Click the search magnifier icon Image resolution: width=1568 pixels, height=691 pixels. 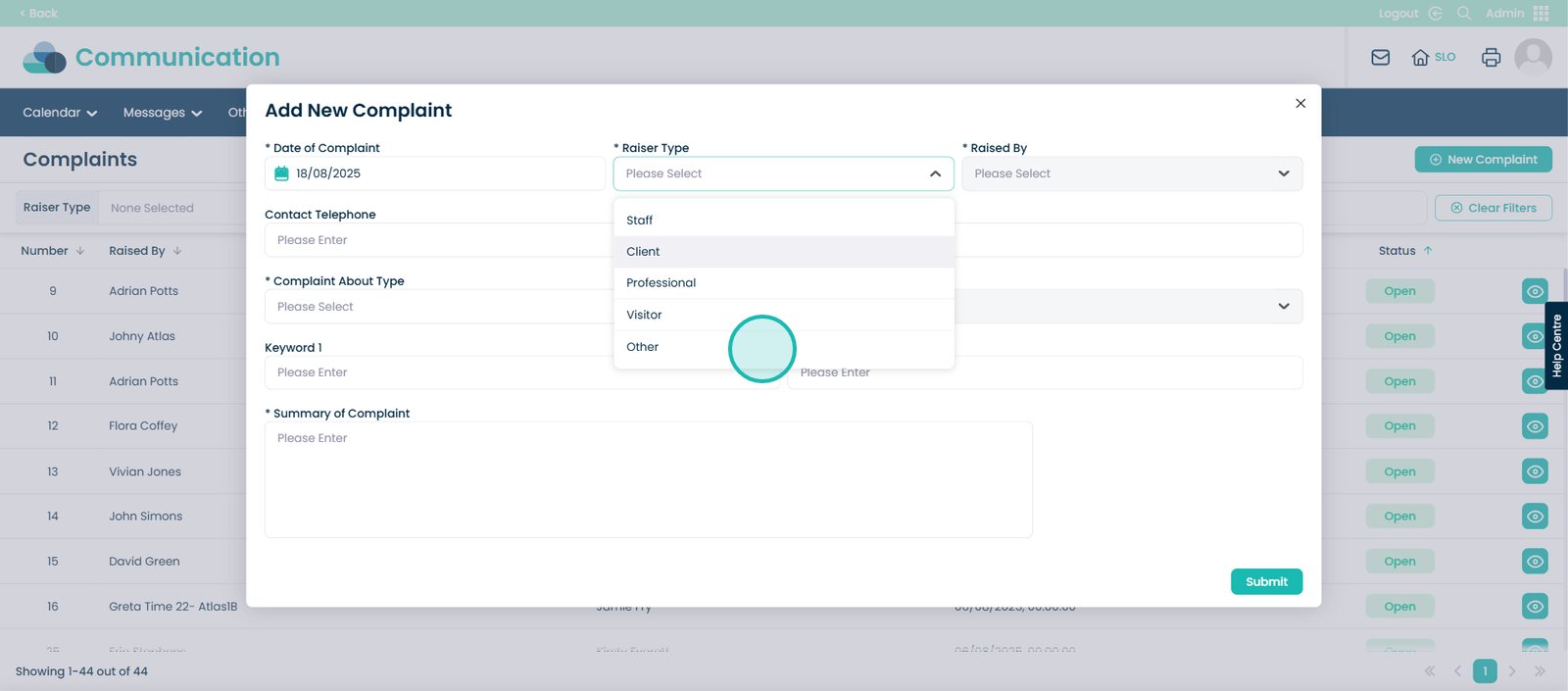[x=1464, y=14]
